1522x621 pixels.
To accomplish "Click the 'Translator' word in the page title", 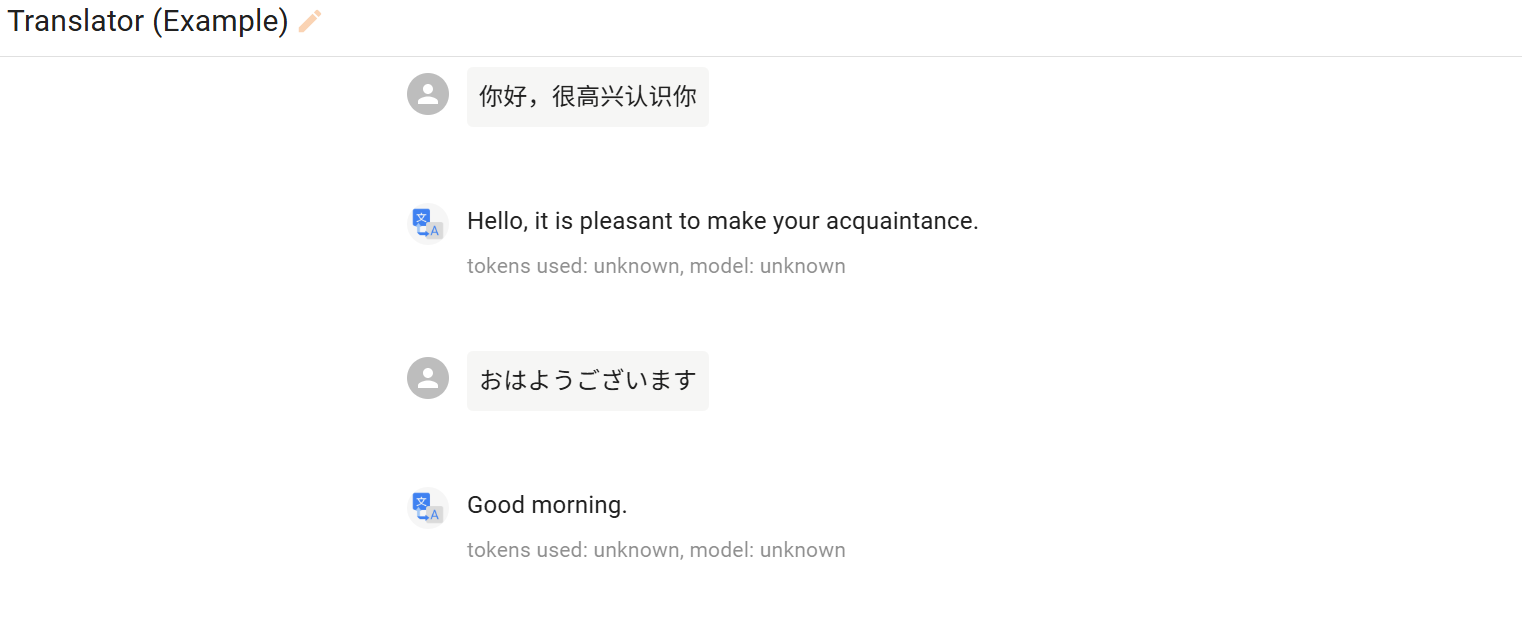I will tap(76, 21).
